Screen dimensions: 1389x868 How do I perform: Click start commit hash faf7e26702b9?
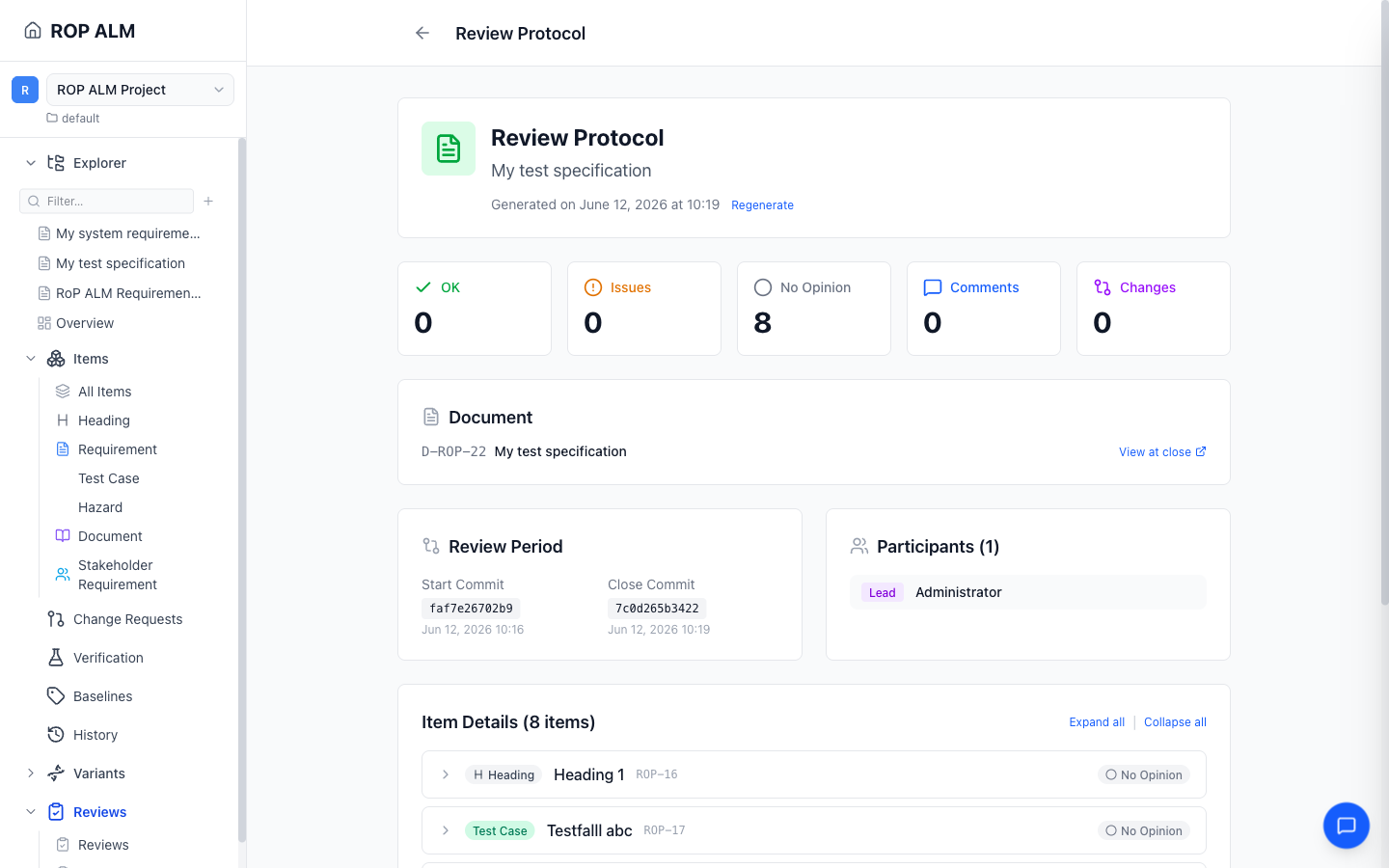(471, 609)
